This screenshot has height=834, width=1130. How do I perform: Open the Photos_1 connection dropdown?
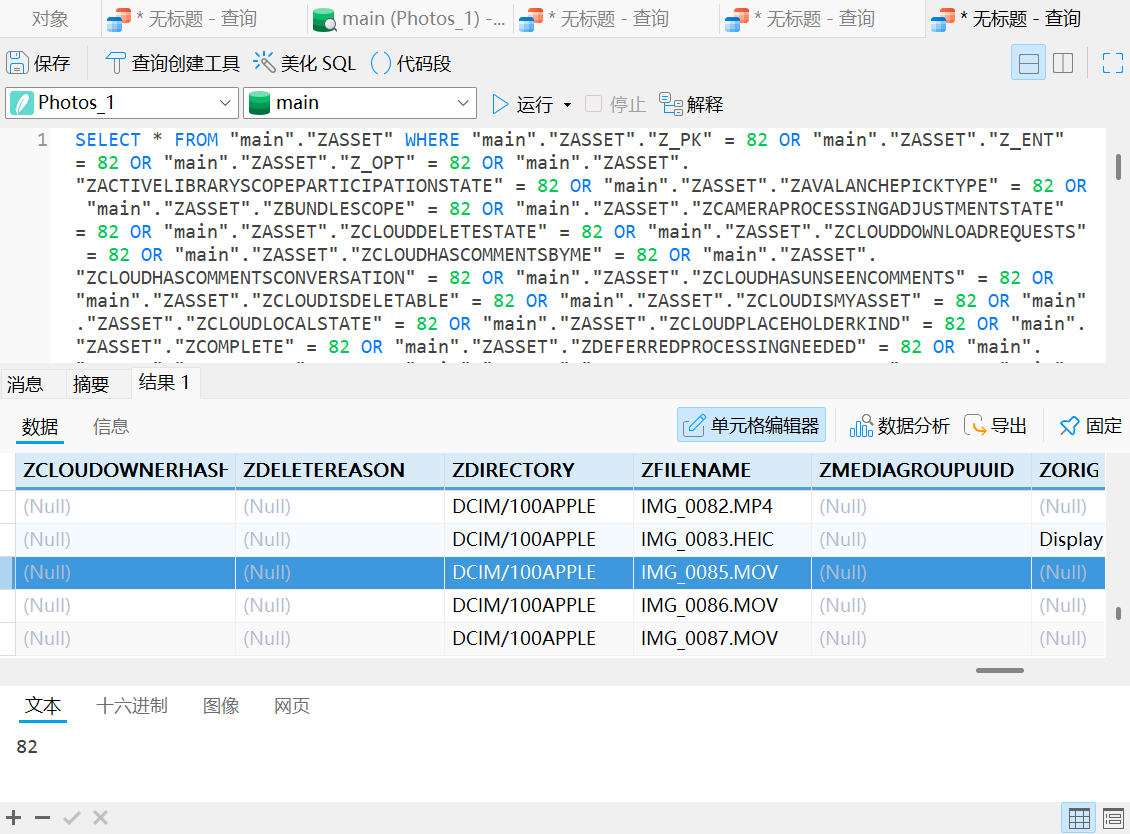pos(122,103)
